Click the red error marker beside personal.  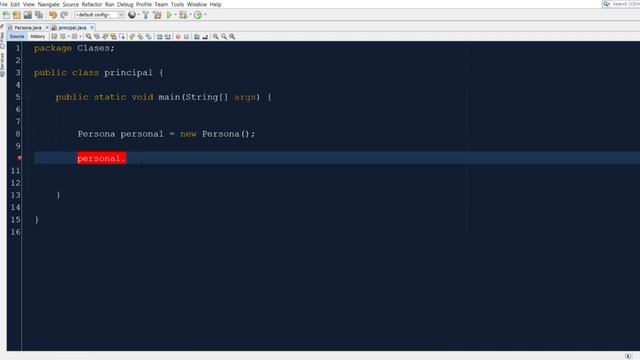[x=19, y=158]
